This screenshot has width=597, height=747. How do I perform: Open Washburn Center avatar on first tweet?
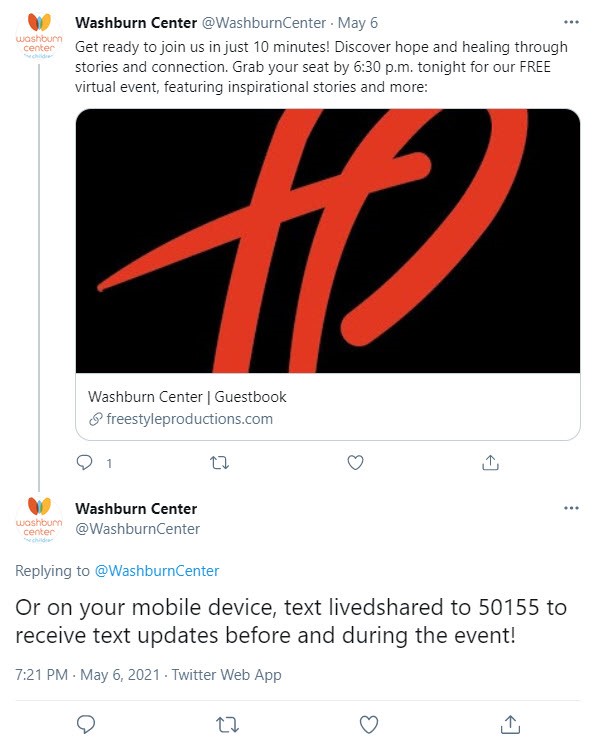39,37
